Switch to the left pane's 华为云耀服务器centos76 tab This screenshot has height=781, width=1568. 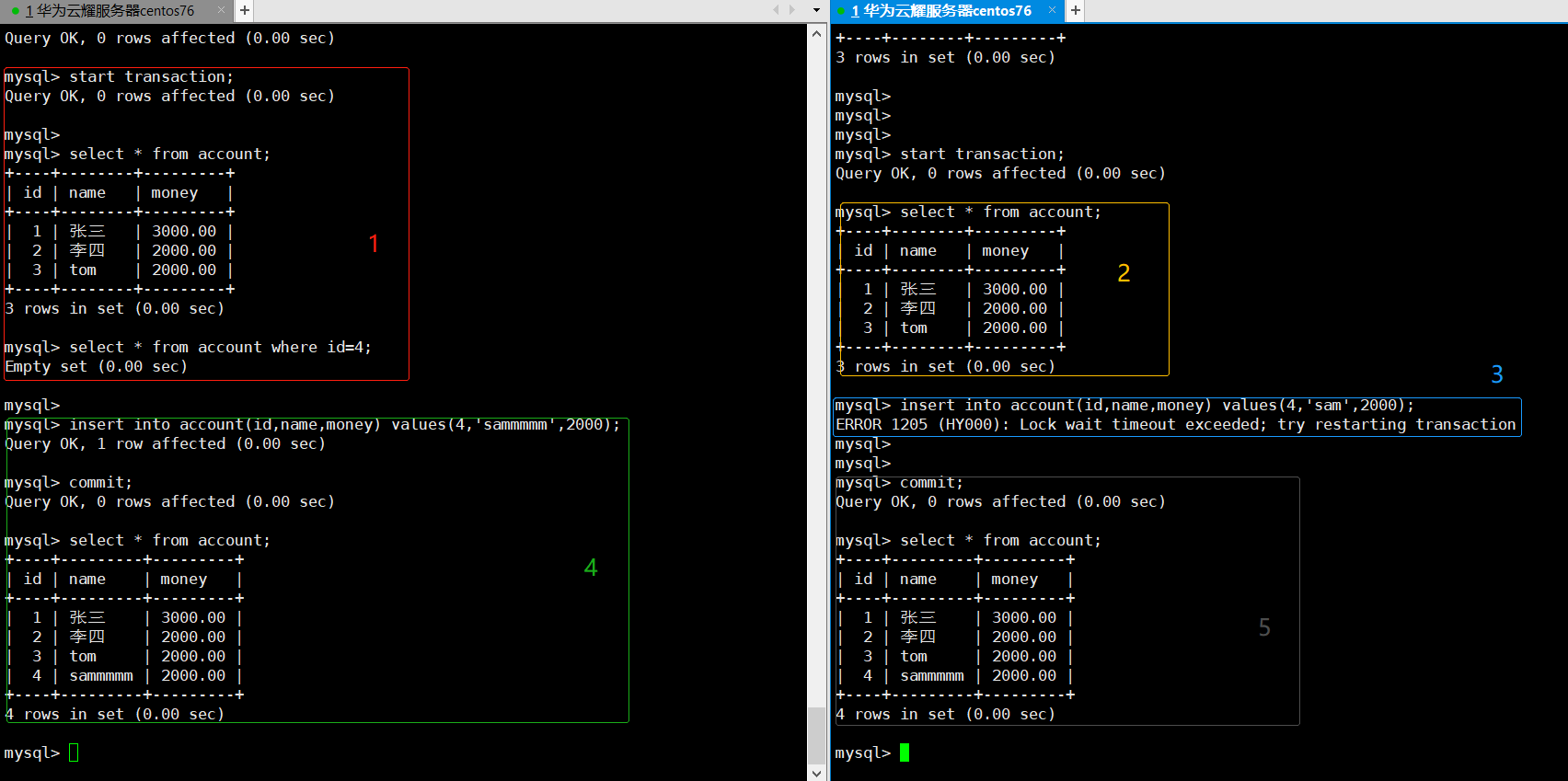pos(109,11)
